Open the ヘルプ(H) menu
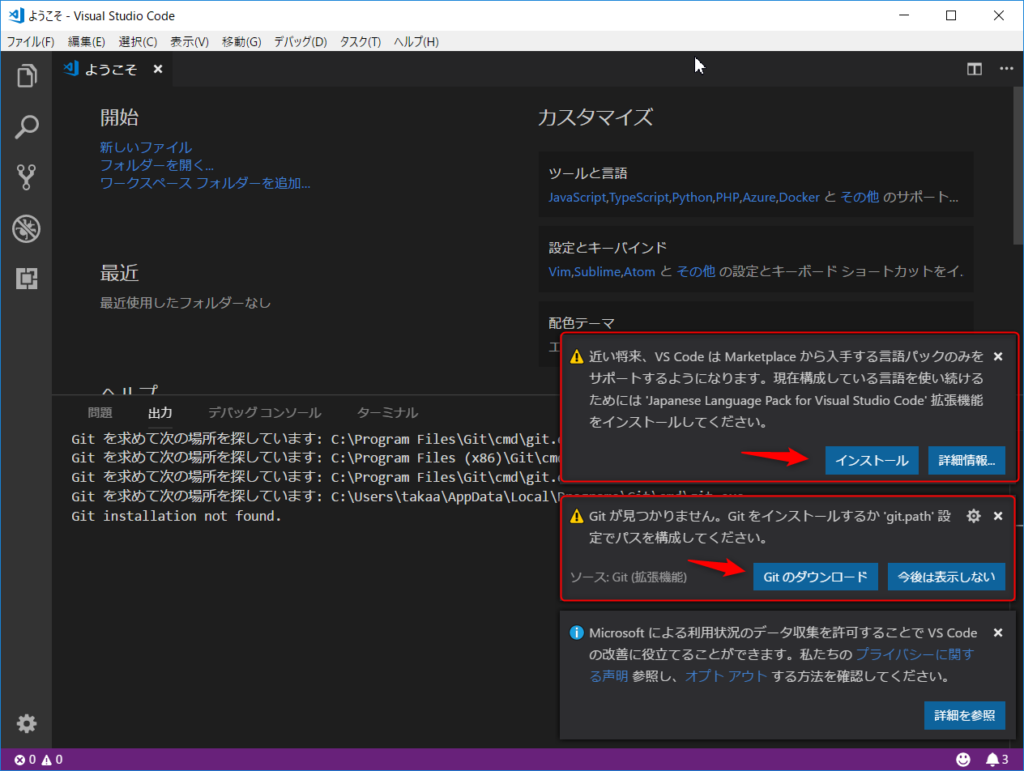Screen dimensions: 1024x771 (x=416, y=42)
